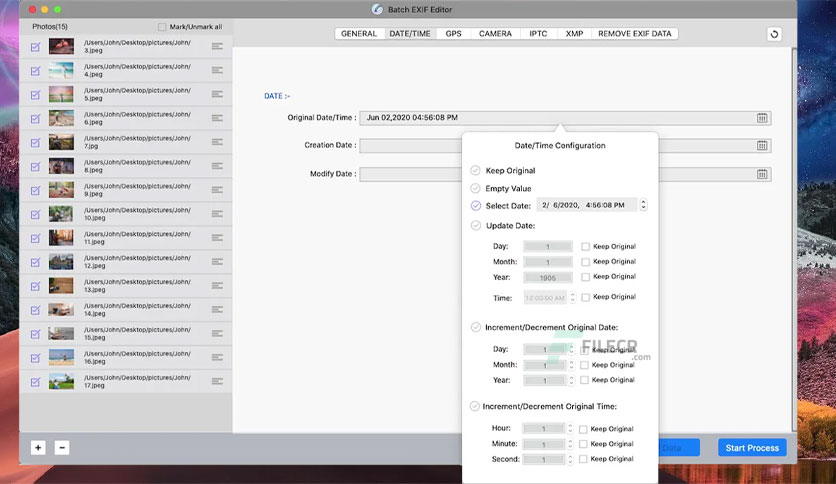Click the Start Process button
Image resolution: width=836 pixels, height=484 pixels.
(752, 448)
